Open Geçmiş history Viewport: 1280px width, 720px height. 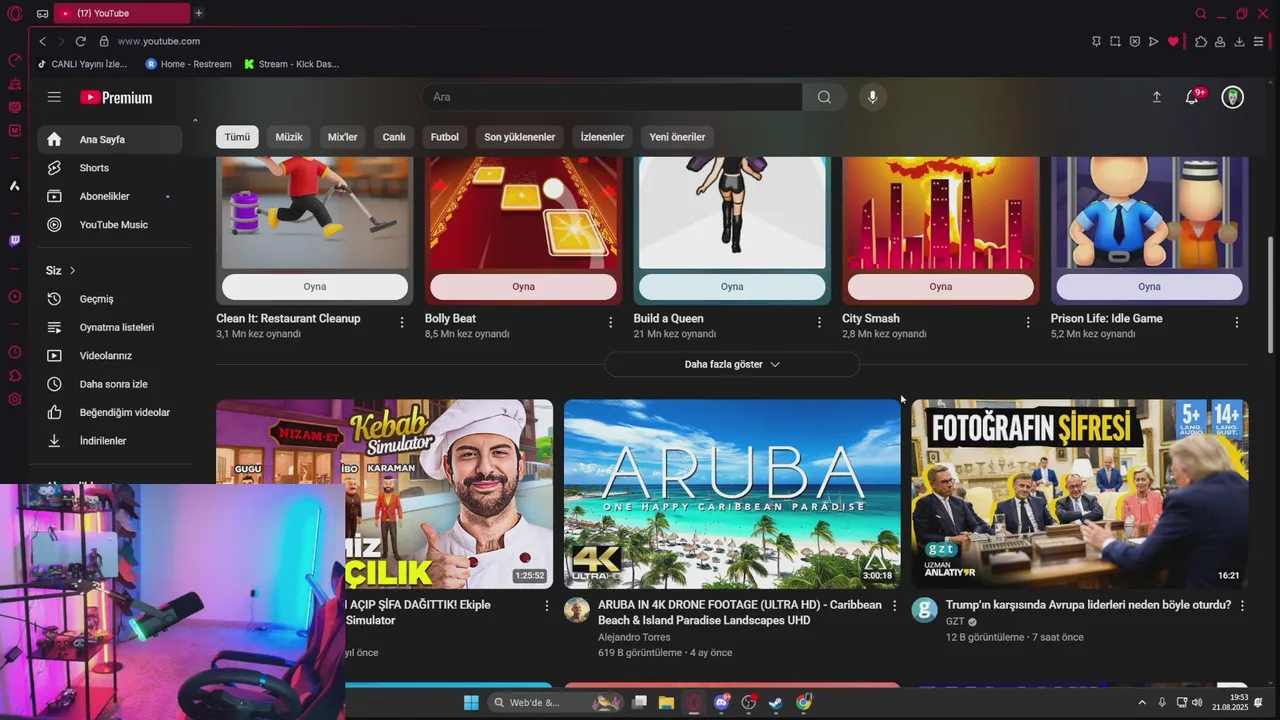pos(110,299)
